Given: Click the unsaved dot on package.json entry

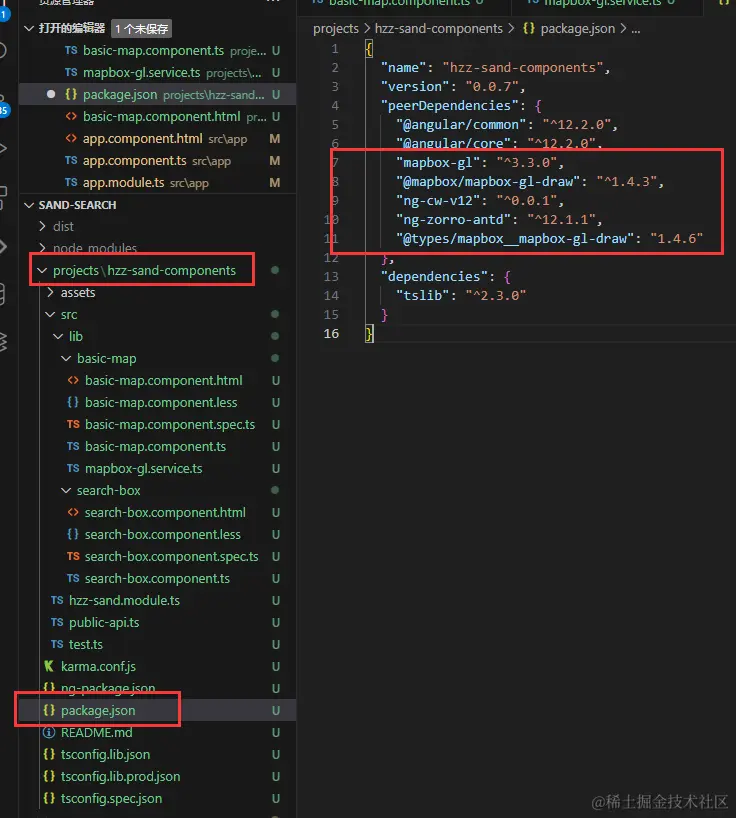Looking at the screenshot, I should 51,94.
